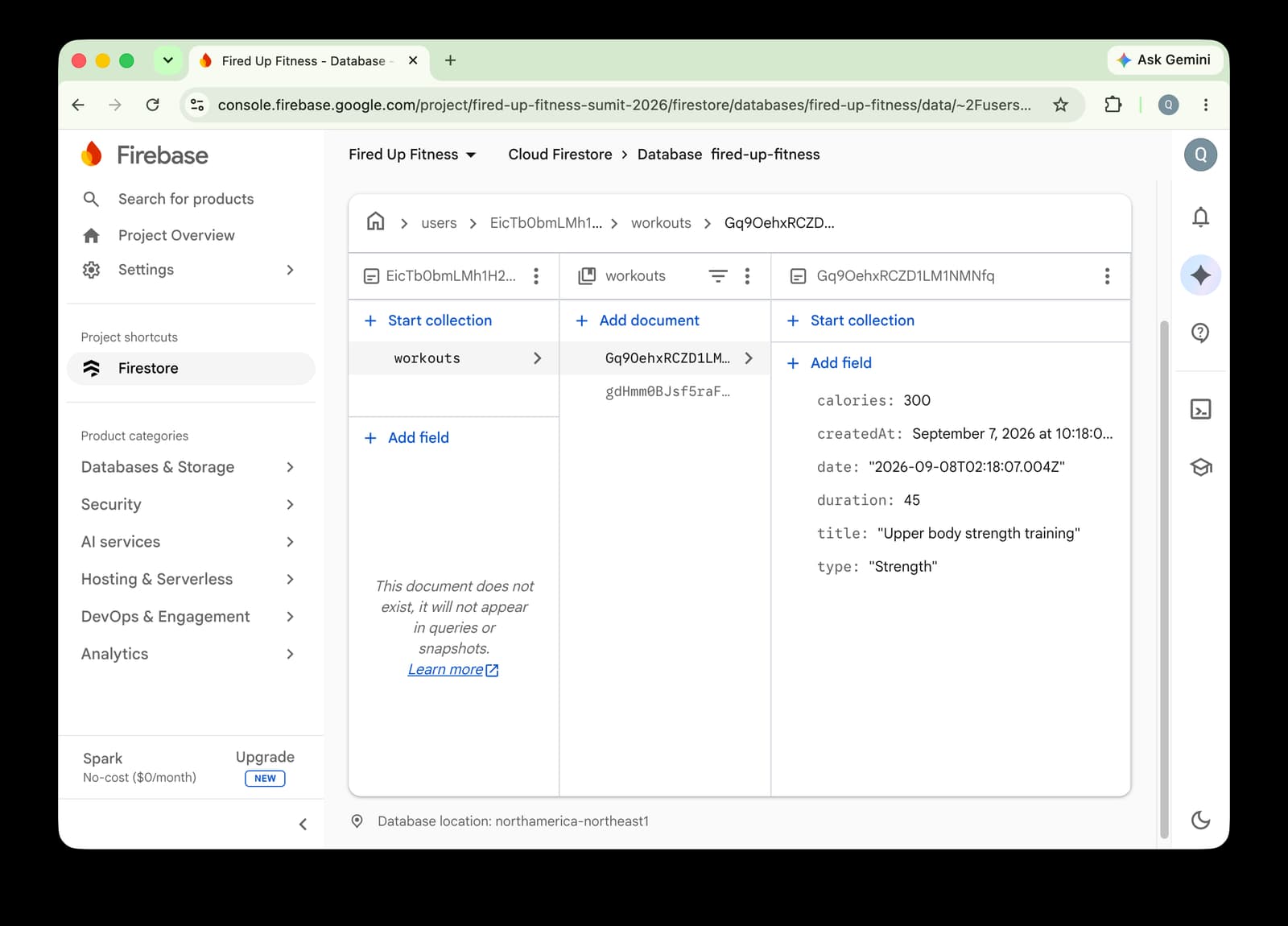The height and width of the screenshot is (926, 1288).
Task: Go to Firestore root home icon
Action: click(375, 221)
